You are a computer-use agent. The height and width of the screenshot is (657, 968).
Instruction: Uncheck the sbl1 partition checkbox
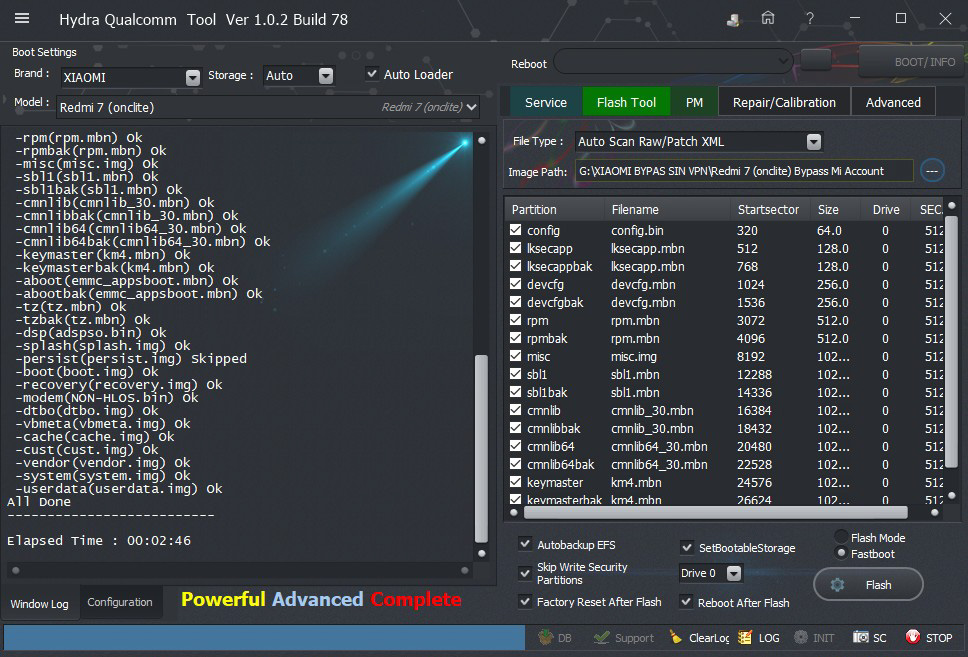515,374
